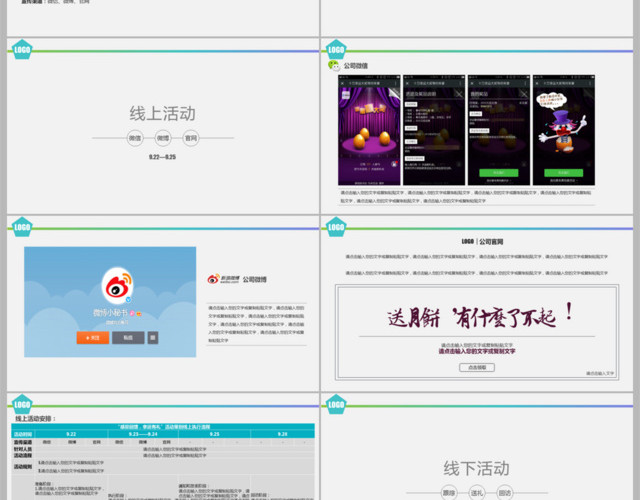Click the bold purple placeholder text above 点击领取

coord(477,351)
